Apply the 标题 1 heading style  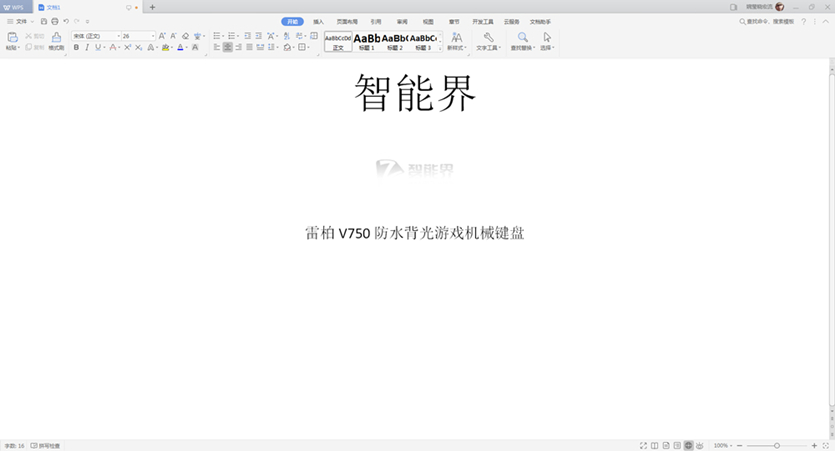[x=367, y=41]
